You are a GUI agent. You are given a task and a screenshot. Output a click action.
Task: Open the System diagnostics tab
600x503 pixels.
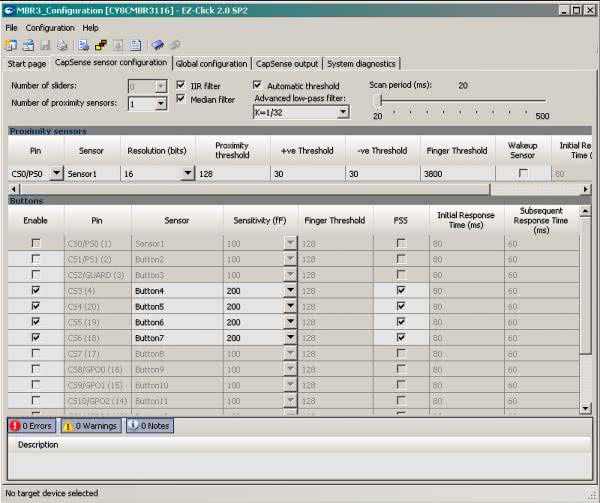tap(361, 64)
